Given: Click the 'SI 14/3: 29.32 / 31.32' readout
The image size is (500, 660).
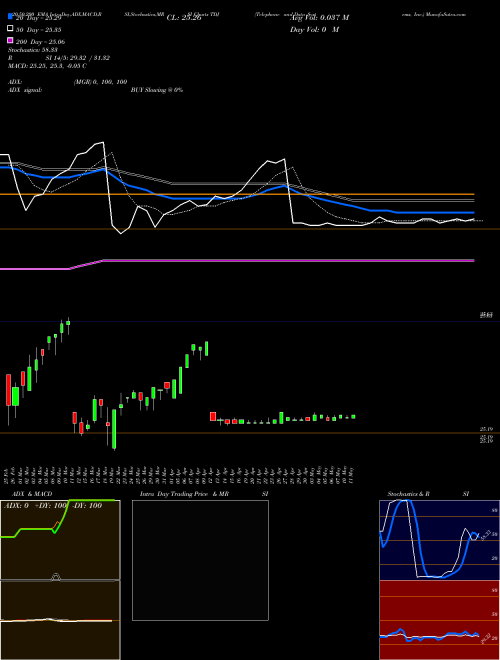Looking at the screenshot, I should coord(78,58).
